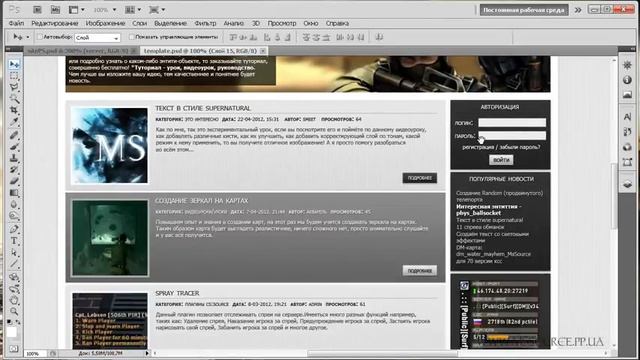
Task: Toggle Quick Mask mode button
Action: click(x=14, y=349)
